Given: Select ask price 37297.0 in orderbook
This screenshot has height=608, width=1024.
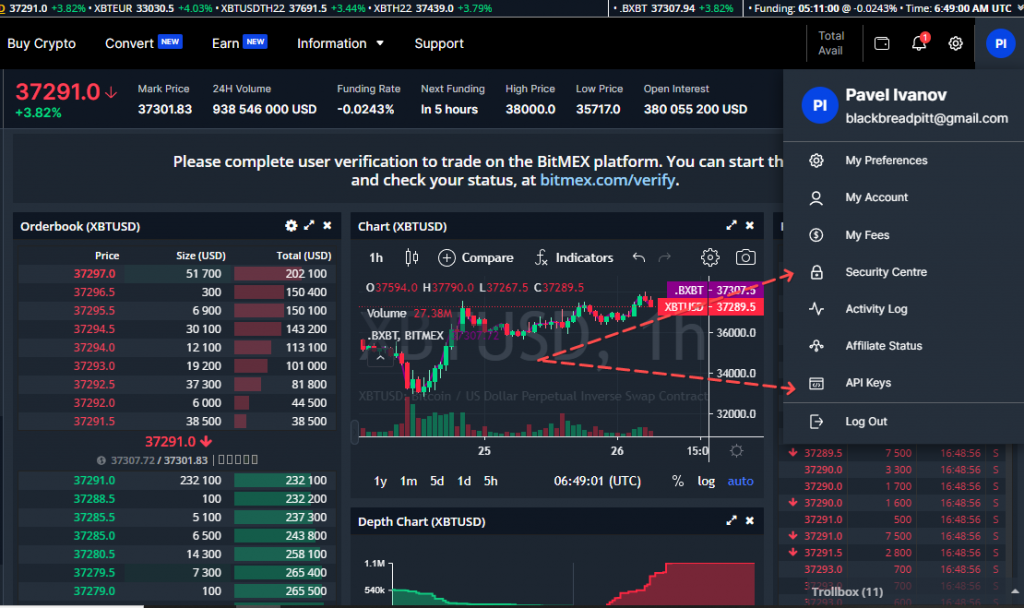Looking at the screenshot, I should tap(95, 274).
